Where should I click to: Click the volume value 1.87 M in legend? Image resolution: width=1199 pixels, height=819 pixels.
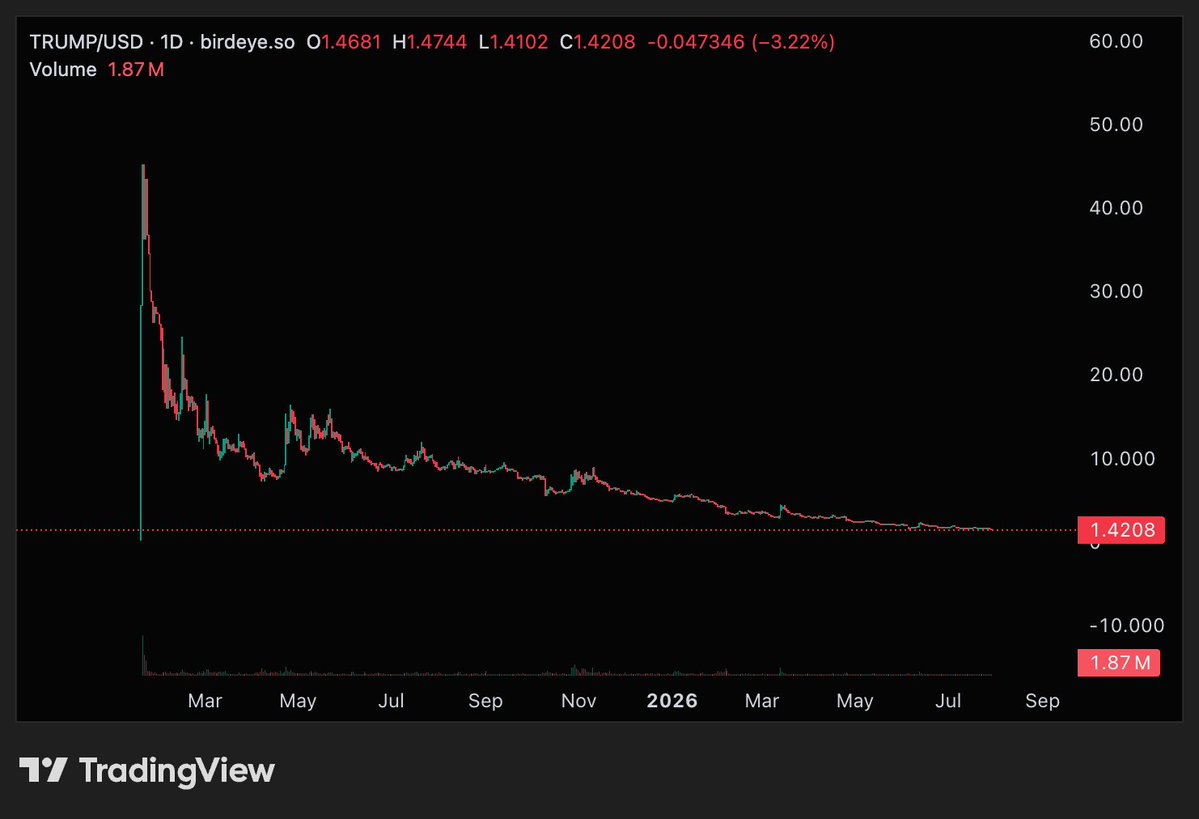pyautogui.click(x=135, y=70)
